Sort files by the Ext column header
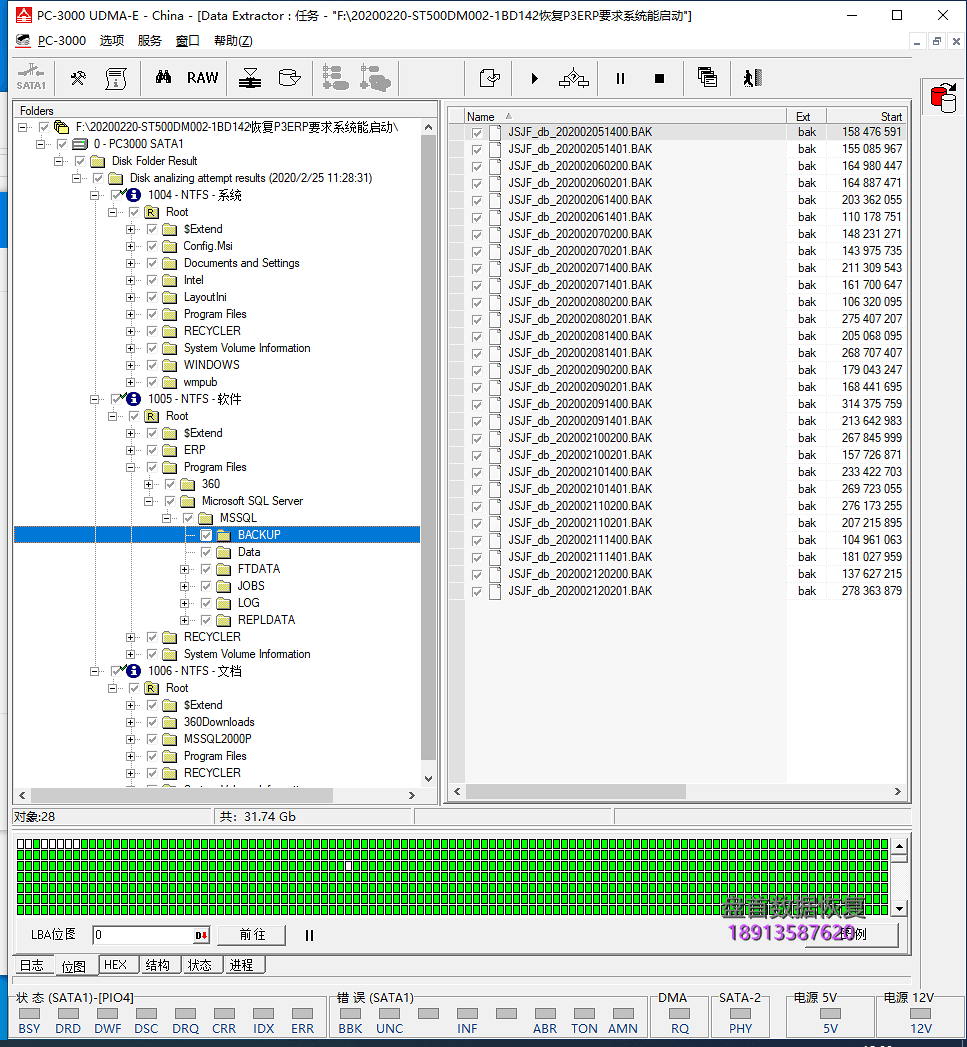The image size is (967, 1047). point(807,116)
